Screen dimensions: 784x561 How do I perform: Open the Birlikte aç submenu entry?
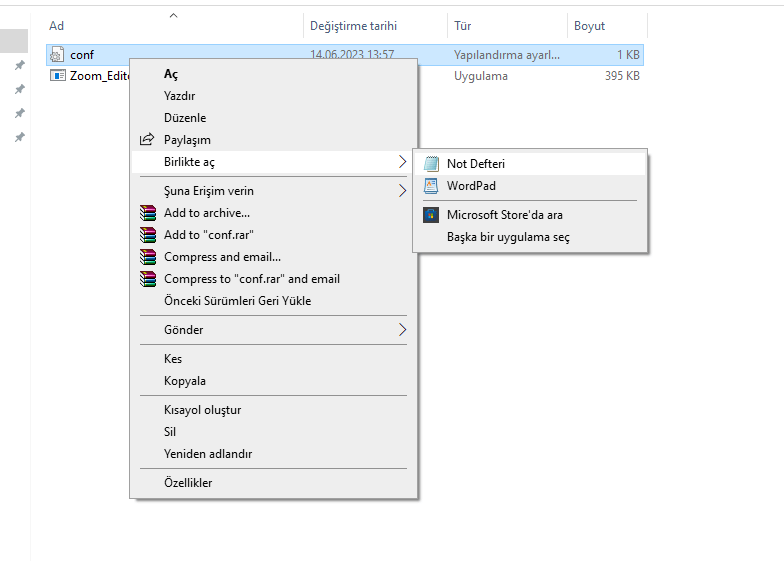(x=274, y=162)
